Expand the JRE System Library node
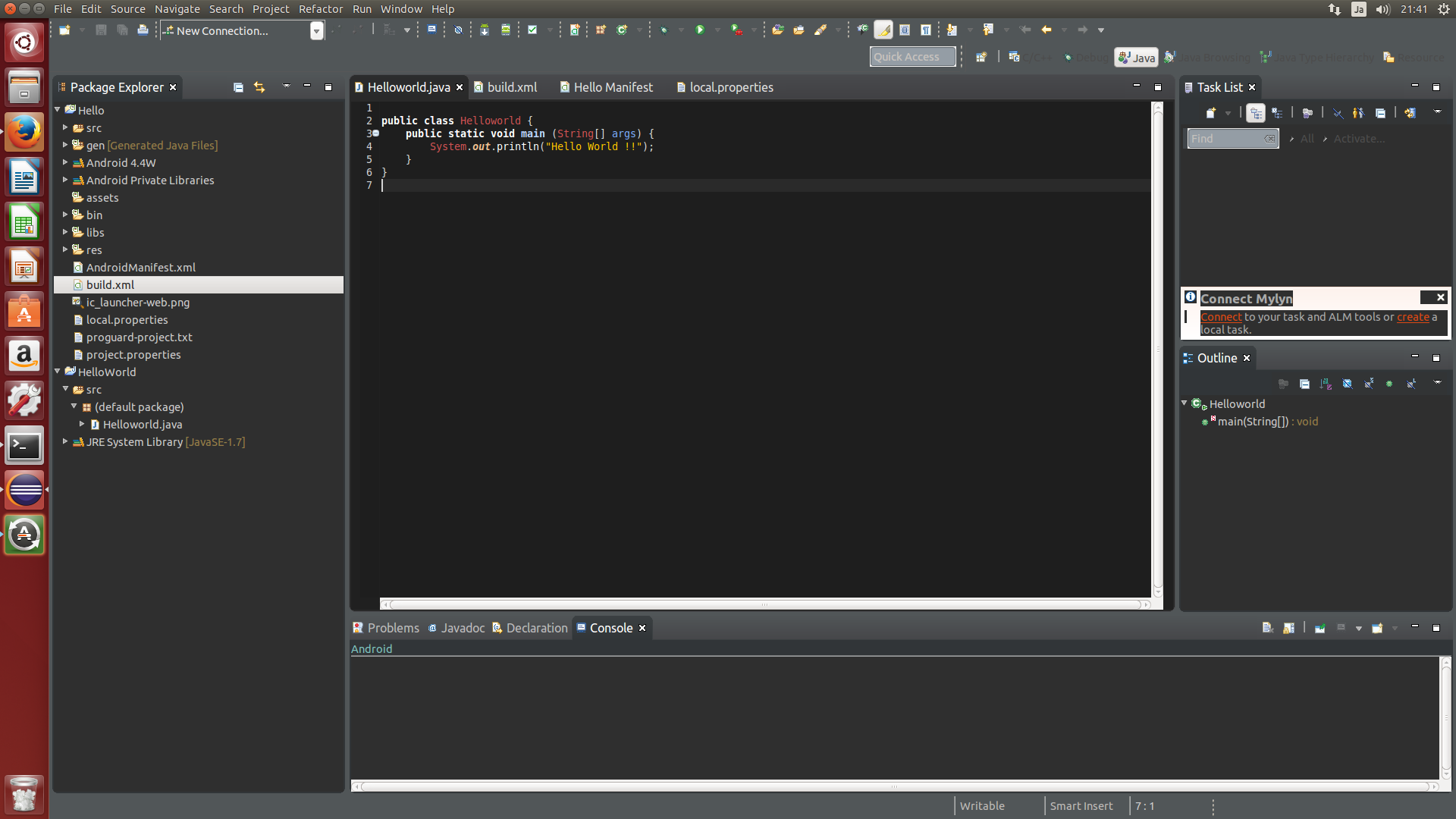This screenshot has width=1456, height=819. pyautogui.click(x=65, y=441)
